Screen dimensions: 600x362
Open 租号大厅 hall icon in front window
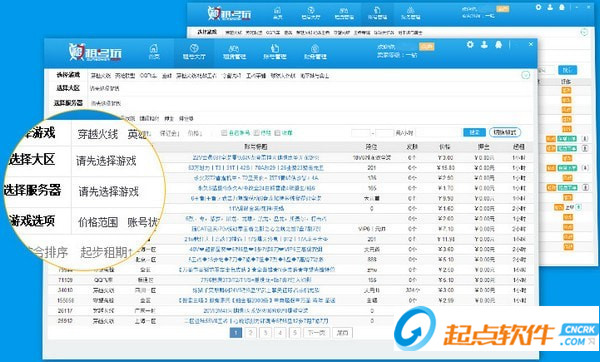[x=194, y=52]
